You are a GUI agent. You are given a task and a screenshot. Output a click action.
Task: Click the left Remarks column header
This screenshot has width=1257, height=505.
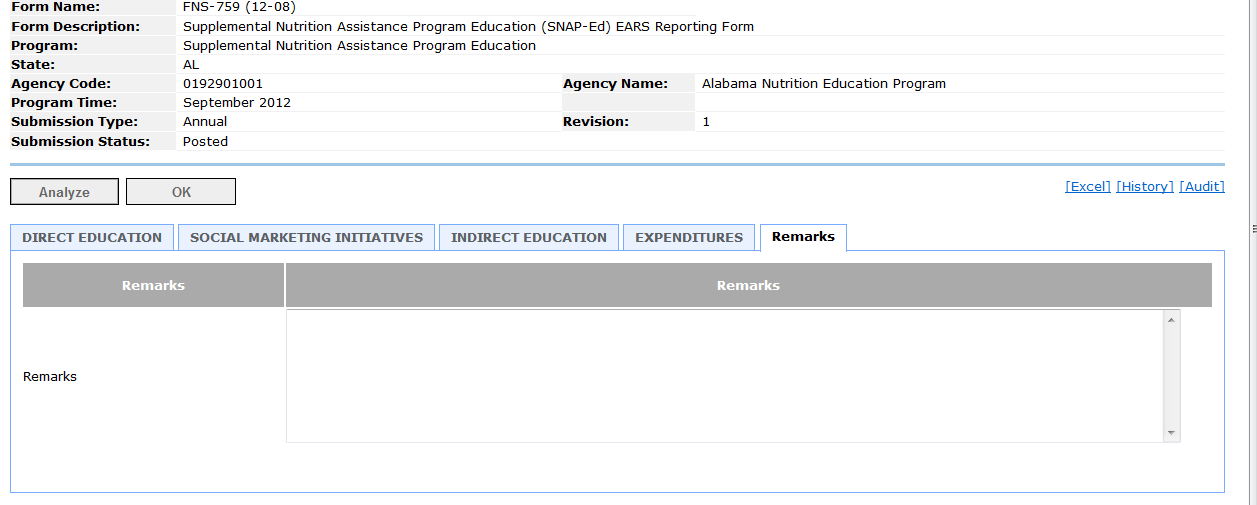pos(153,286)
